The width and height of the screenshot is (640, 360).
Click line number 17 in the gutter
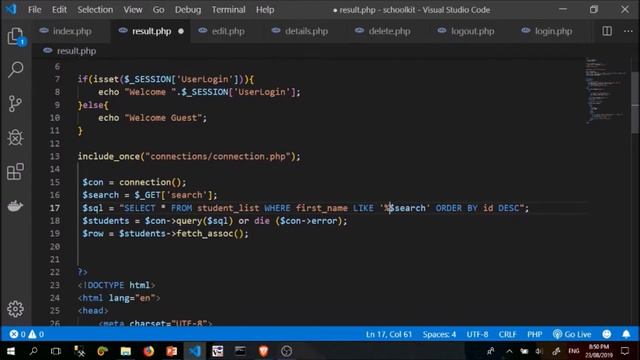tap(55, 208)
